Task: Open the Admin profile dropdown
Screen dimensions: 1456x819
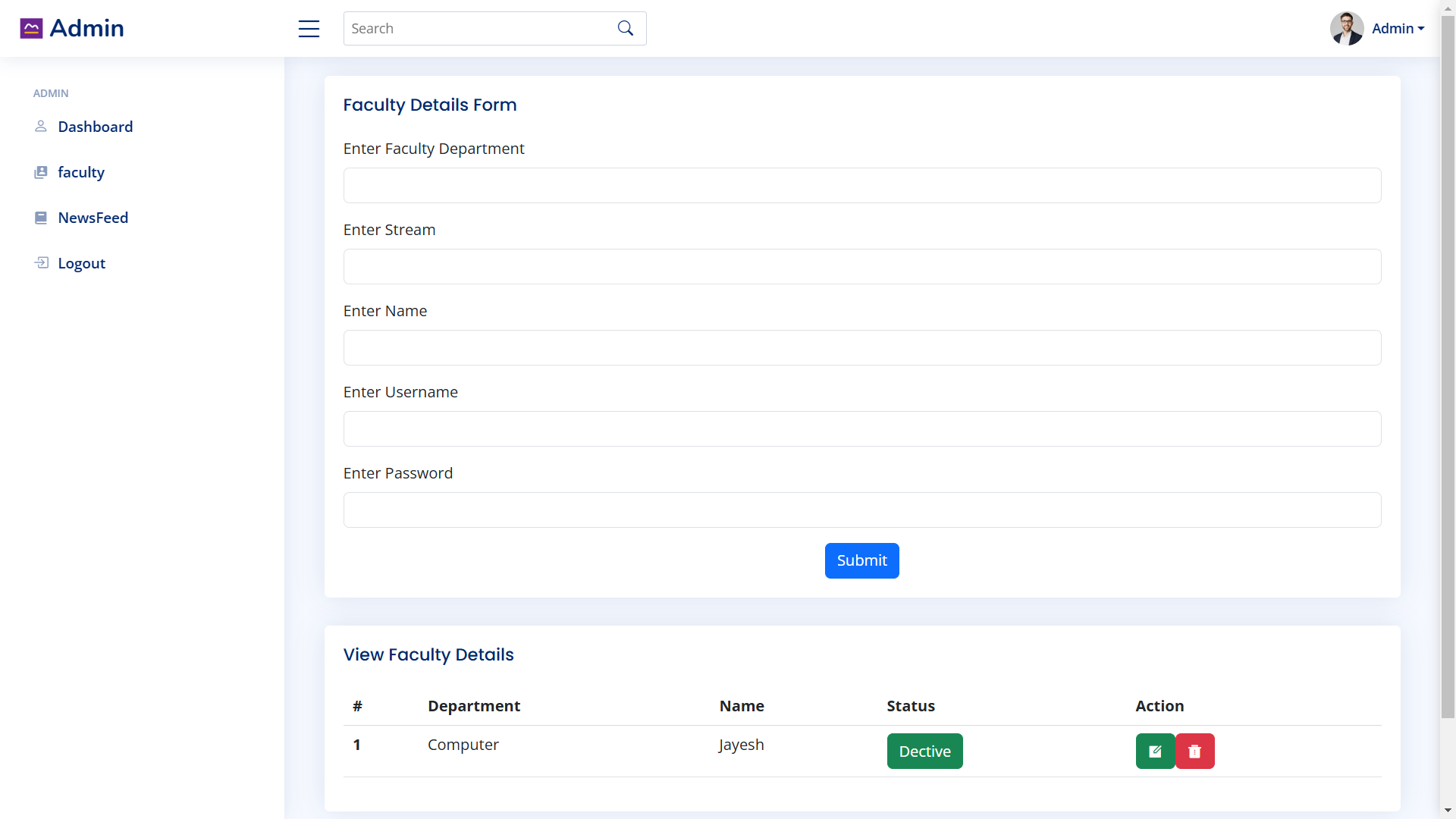Action: [x=1398, y=28]
